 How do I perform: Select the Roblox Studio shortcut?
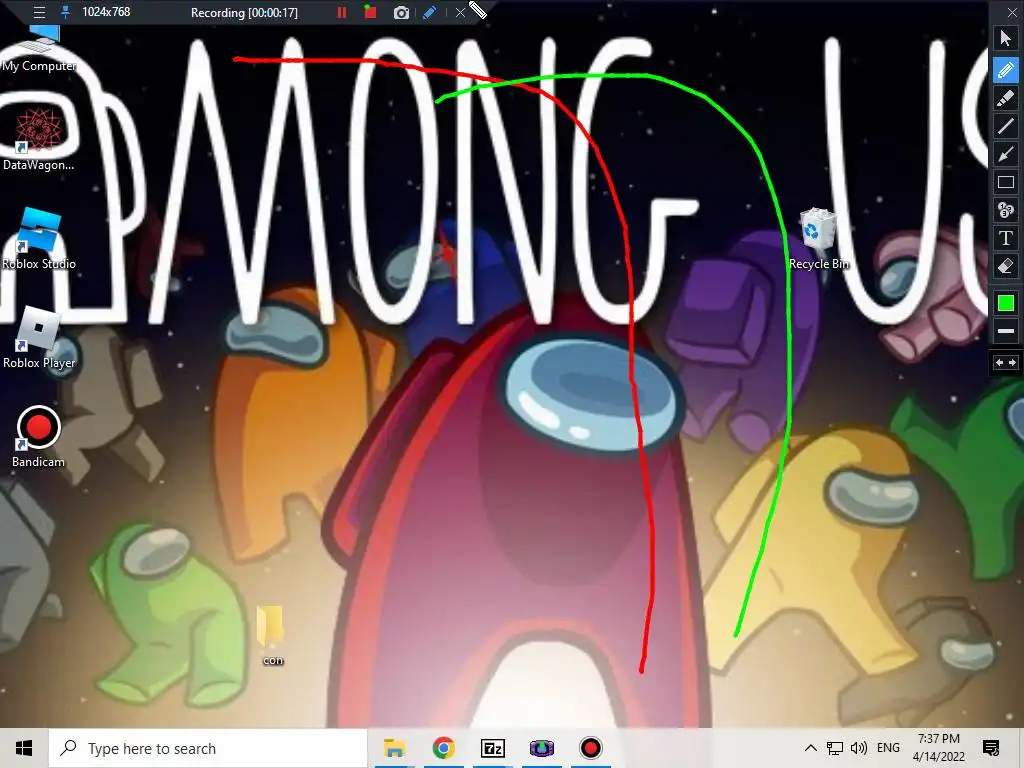pos(39,238)
